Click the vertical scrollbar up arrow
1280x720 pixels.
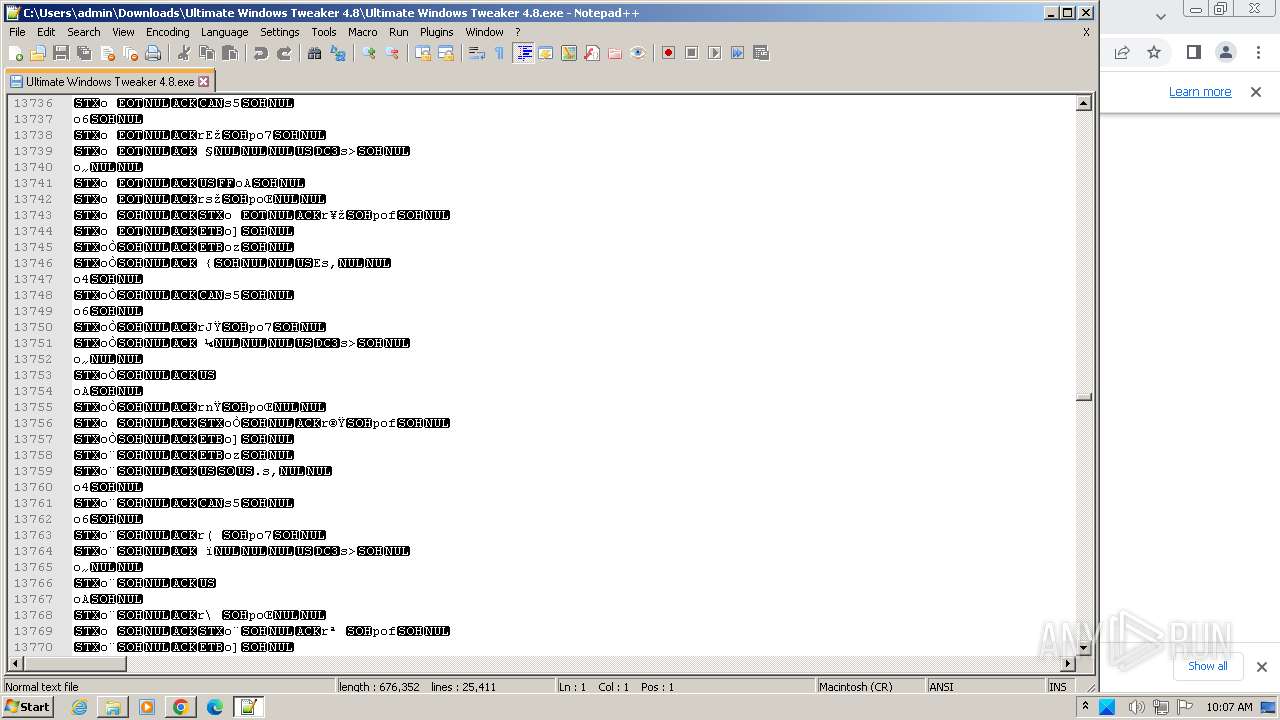pos(1083,103)
